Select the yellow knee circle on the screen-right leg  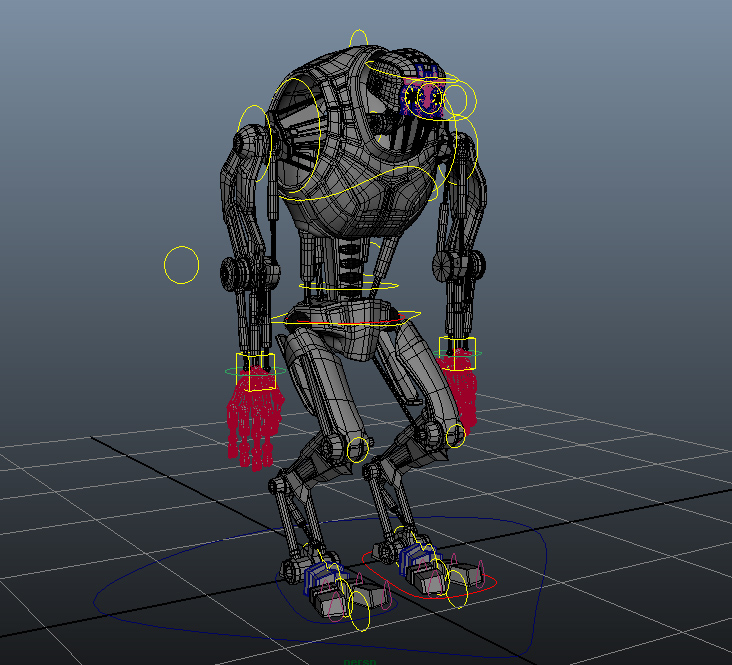pos(456,436)
